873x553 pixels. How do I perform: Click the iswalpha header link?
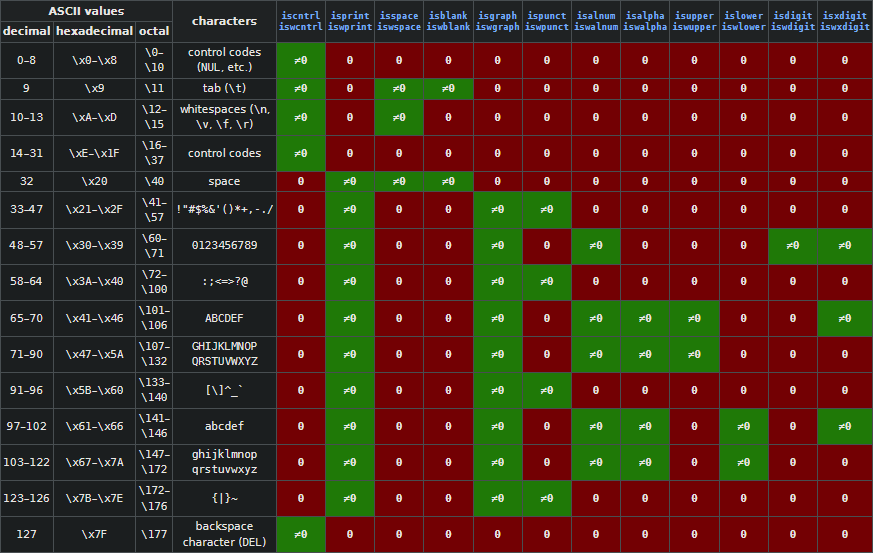(x=645, y=28)
